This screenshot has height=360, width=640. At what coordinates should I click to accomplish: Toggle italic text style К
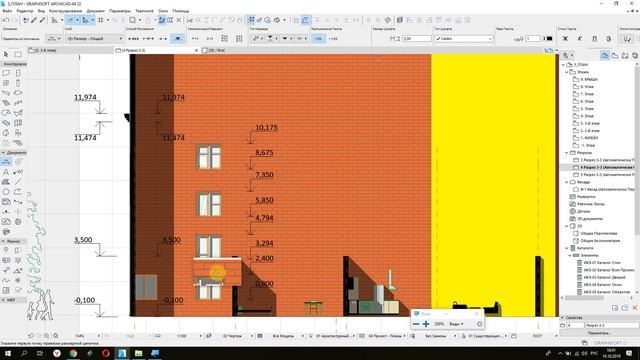click(580, 38)
